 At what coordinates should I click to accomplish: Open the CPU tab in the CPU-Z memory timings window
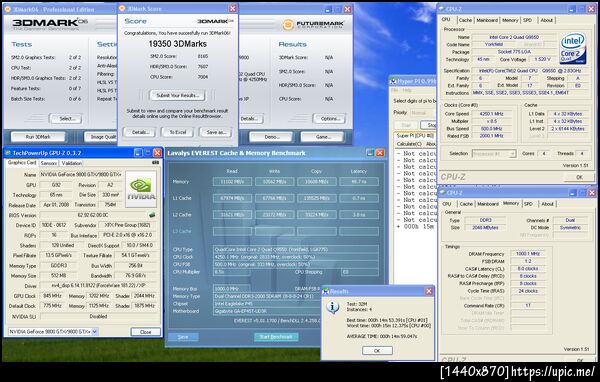[447, 204]
